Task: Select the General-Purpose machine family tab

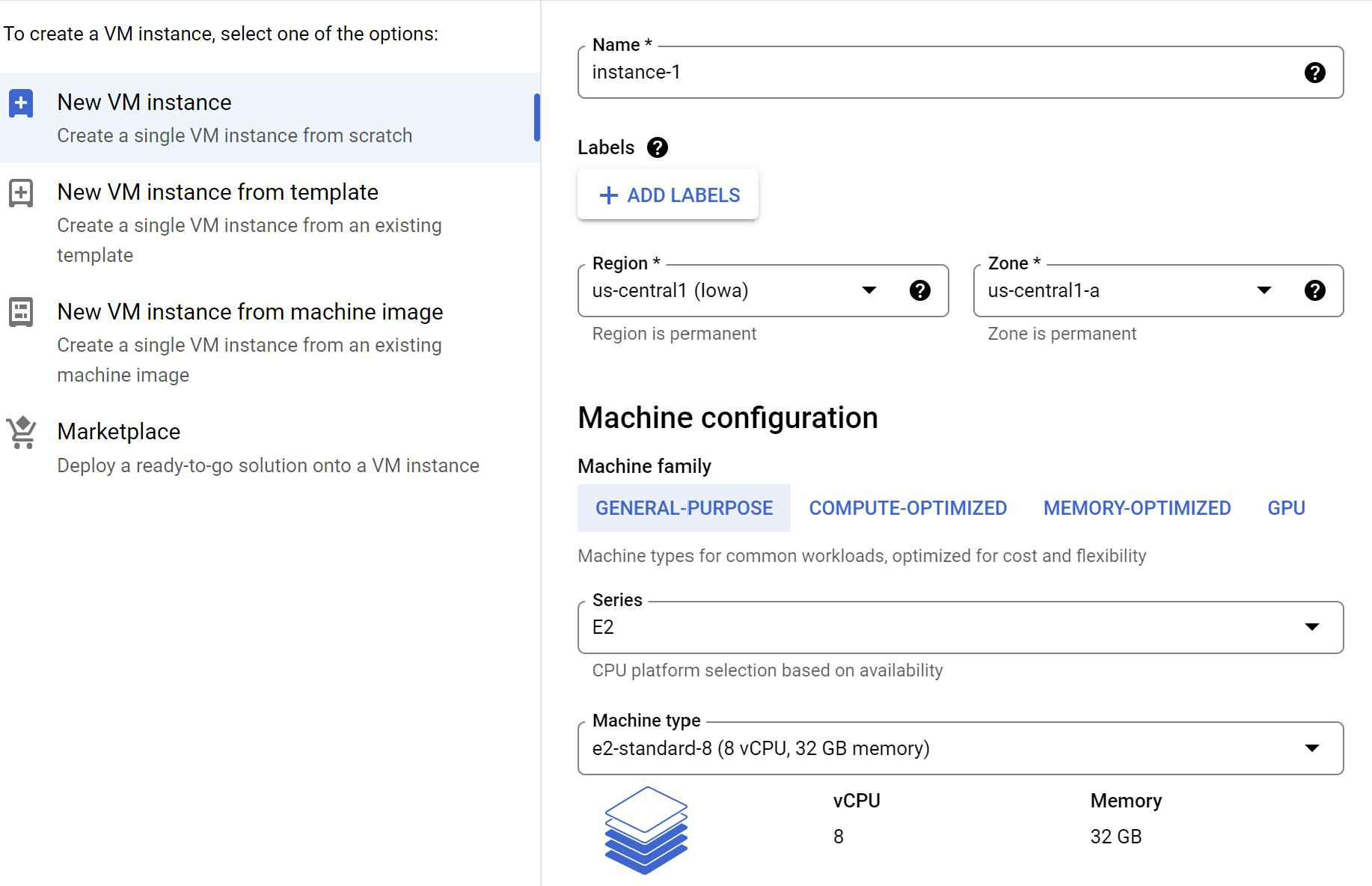Action: pyautogui.click(x=684, y=508)
